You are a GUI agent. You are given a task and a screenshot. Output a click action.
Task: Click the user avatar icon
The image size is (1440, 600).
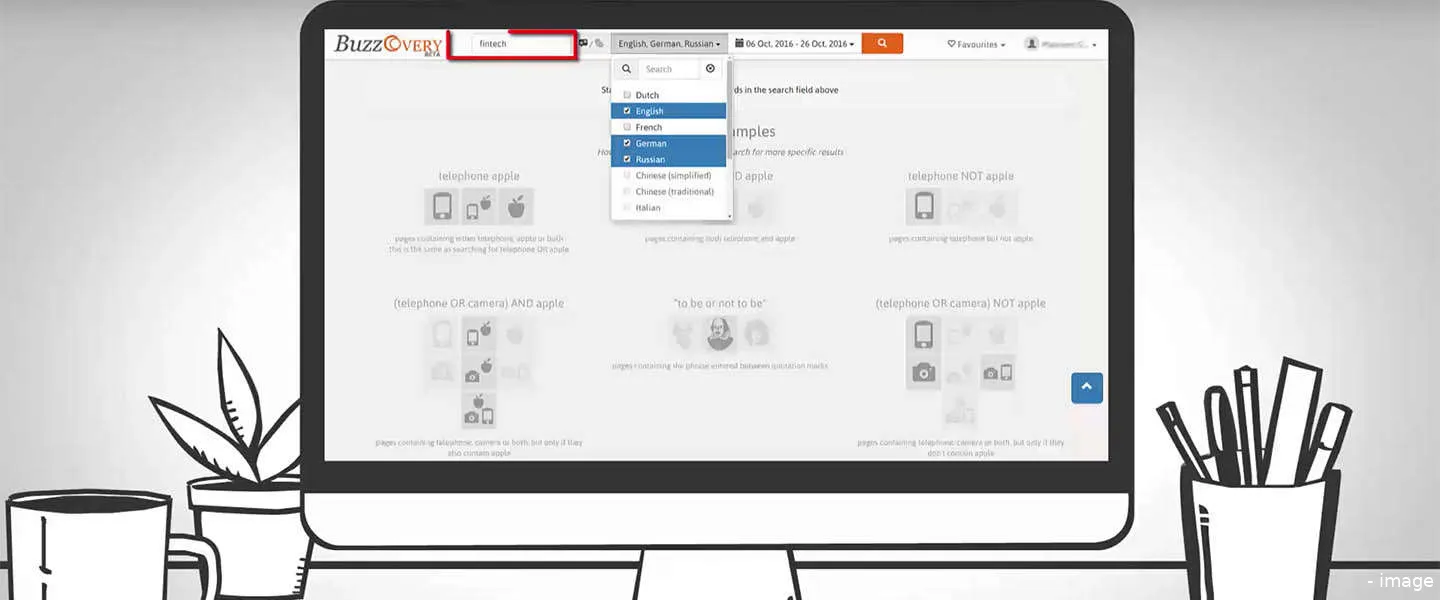click(x=1029, y=45)
